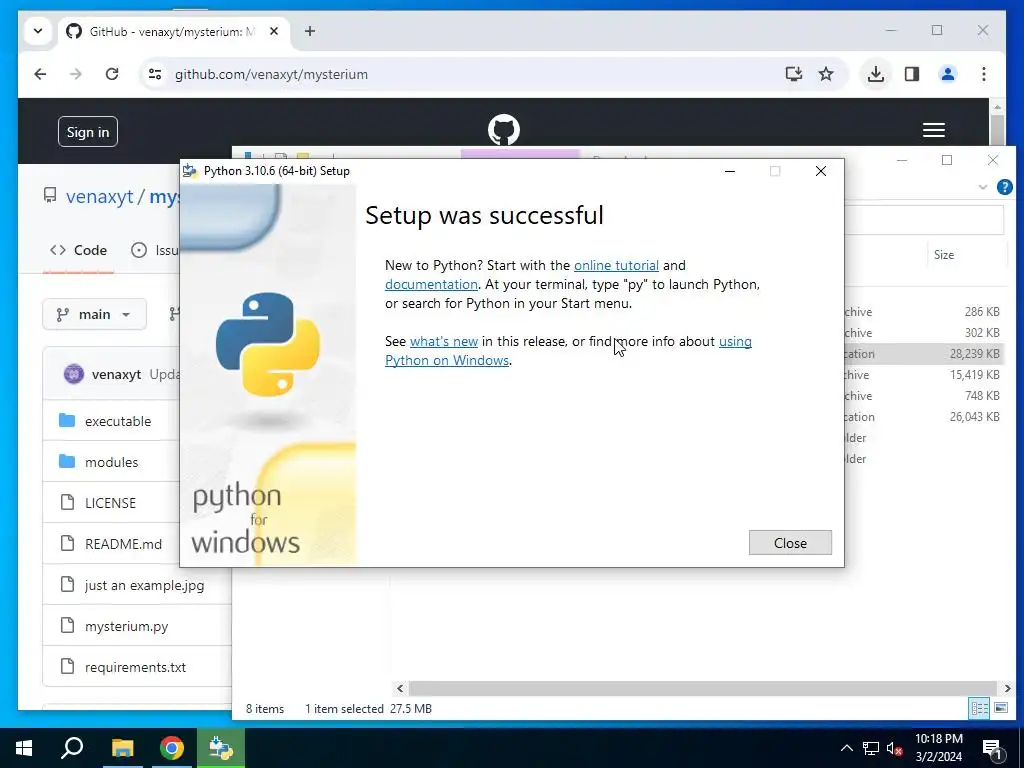This screenshot has height=768, width=1024.
Task: Open the Issues tab on GitHub
Action: point(155,250)
